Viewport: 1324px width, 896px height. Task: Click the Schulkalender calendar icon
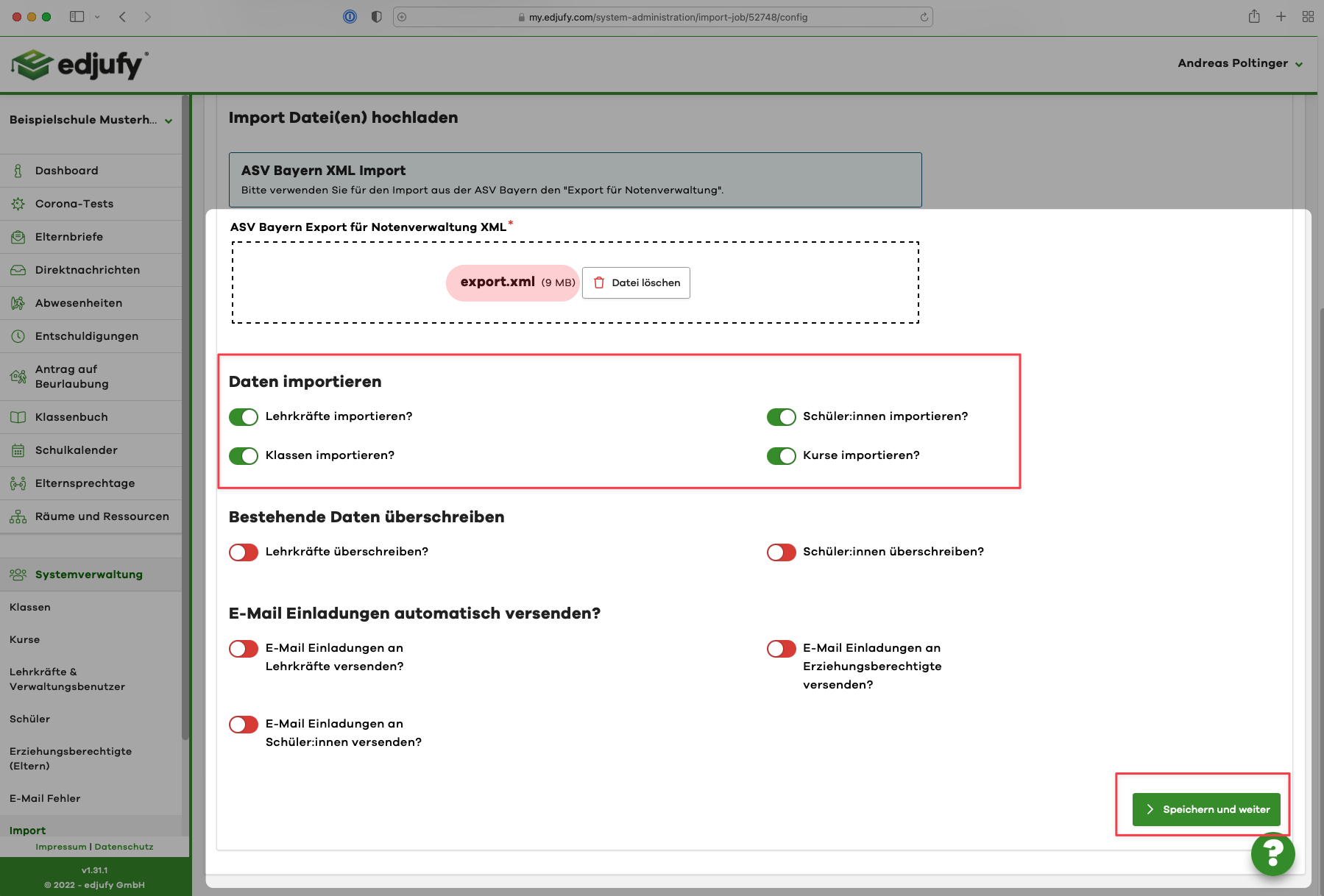pyautogui.click(x=18, y=450)
